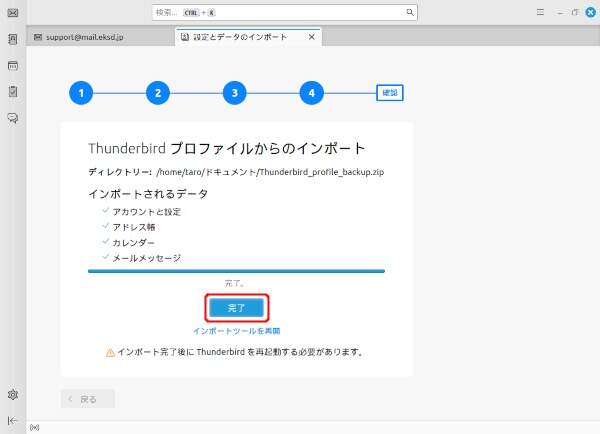Go to import step 2 circle
600x434 pixels.
pyautogui.click(x=158, y=93)
